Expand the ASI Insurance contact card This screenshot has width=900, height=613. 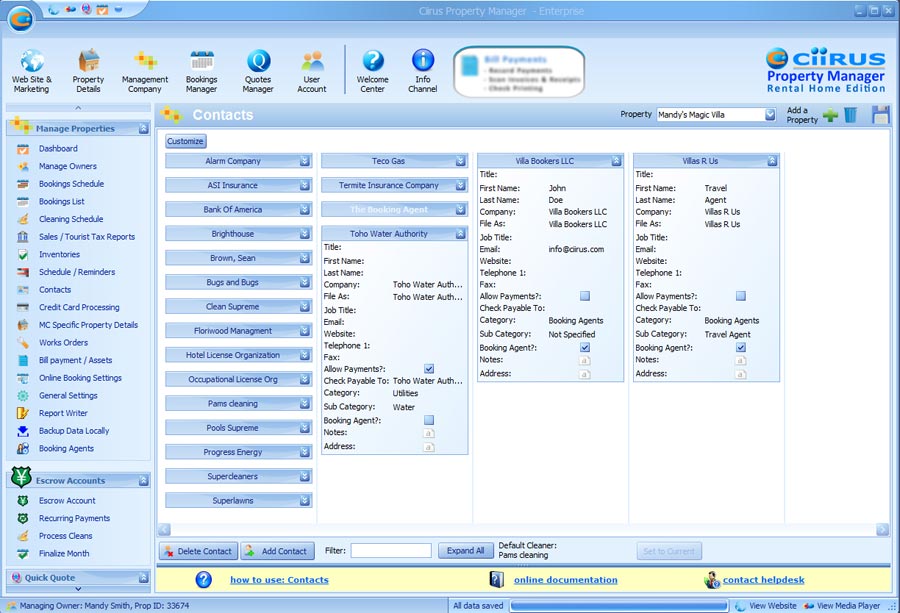(x=305, y=185)
